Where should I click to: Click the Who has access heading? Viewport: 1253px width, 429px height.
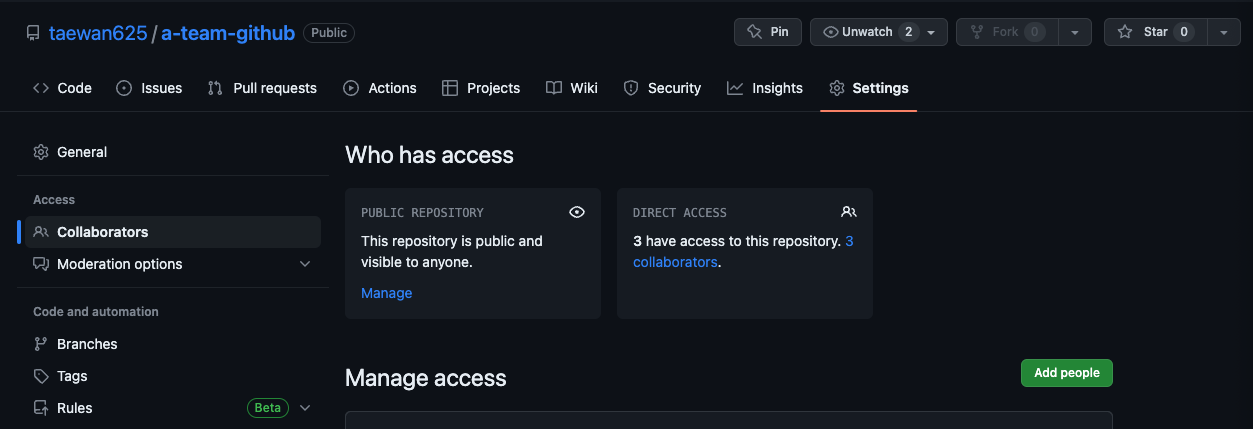pyautogui.click(x=429, y=155)
